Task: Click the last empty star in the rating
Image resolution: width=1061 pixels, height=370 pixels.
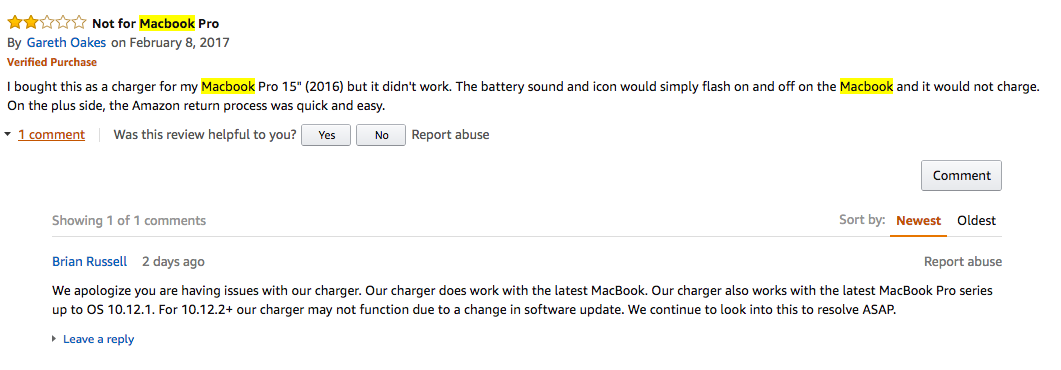Action: click(78, 23)
